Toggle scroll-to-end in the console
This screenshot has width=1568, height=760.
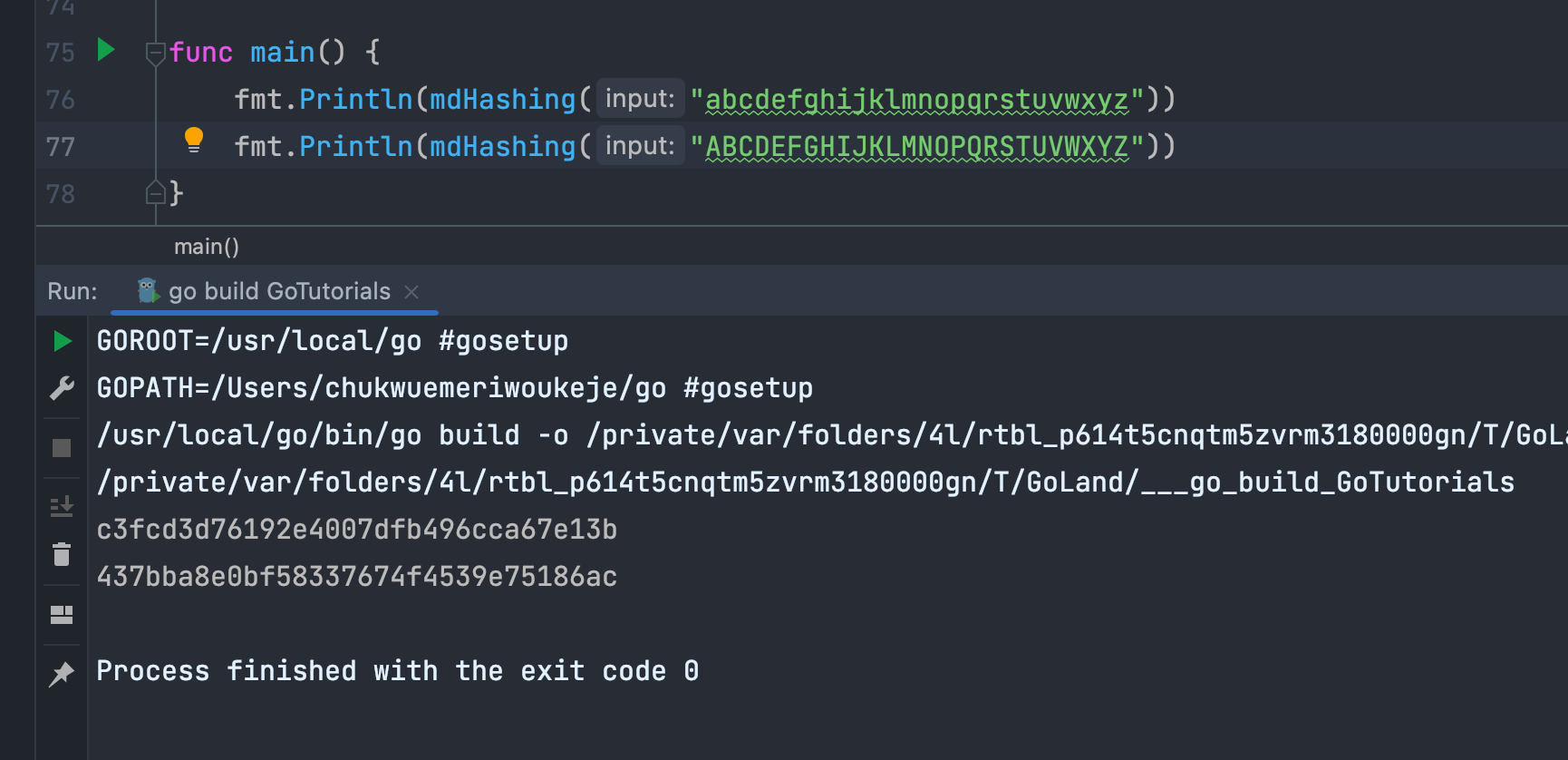point(61,506)
